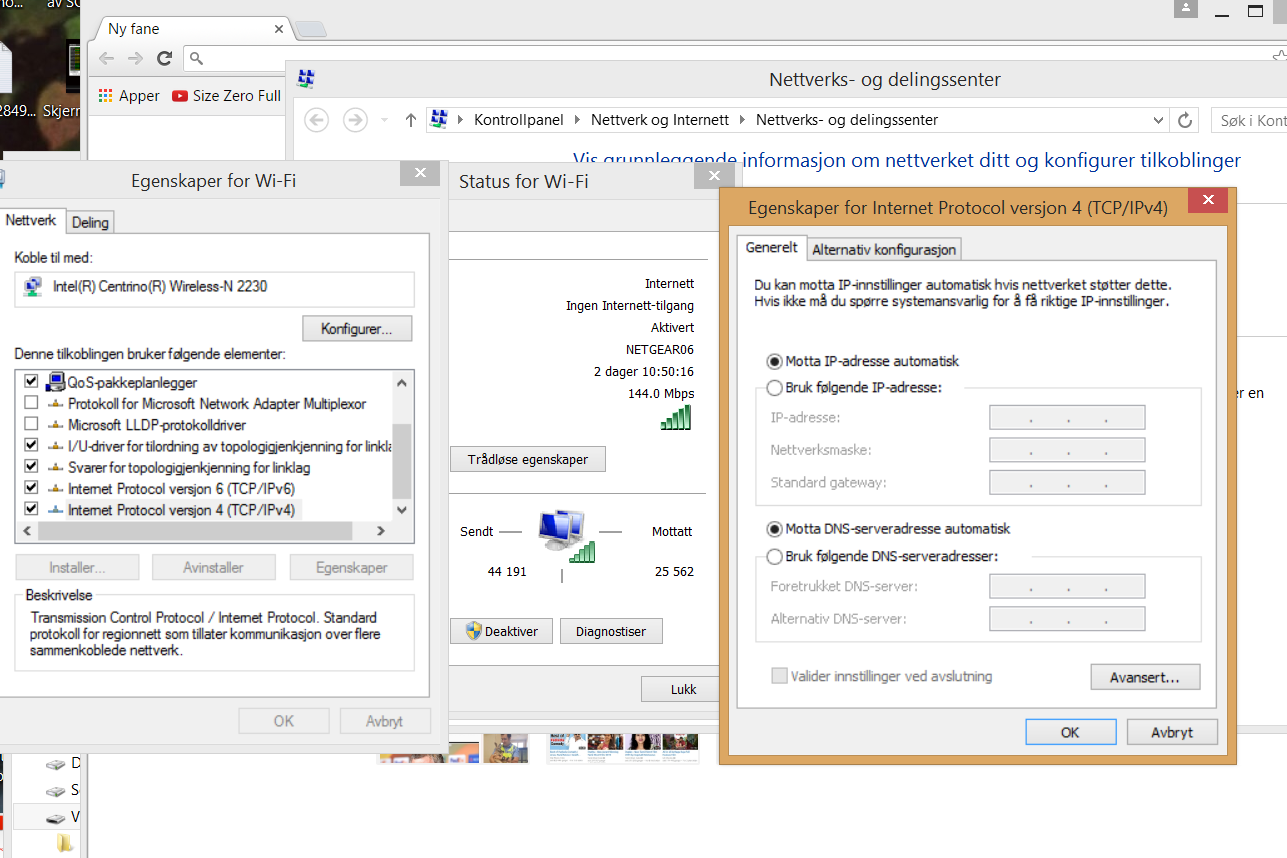Click the Egenskaper button under elements list
The width and height of the screenshot is (1287, 858).
(x=351, y=567)
